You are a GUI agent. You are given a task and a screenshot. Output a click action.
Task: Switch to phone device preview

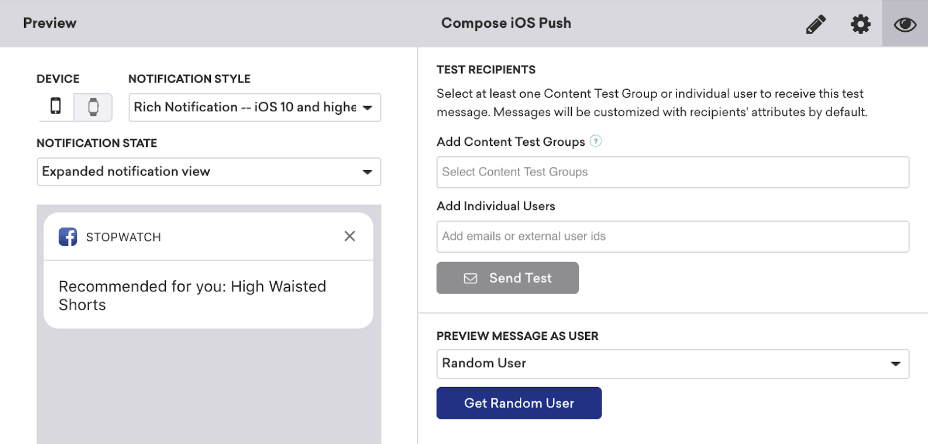(x=55, y=107)
